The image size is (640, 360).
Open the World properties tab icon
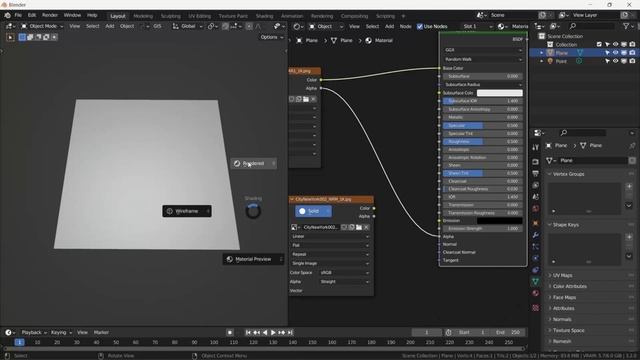click(536, 209)
